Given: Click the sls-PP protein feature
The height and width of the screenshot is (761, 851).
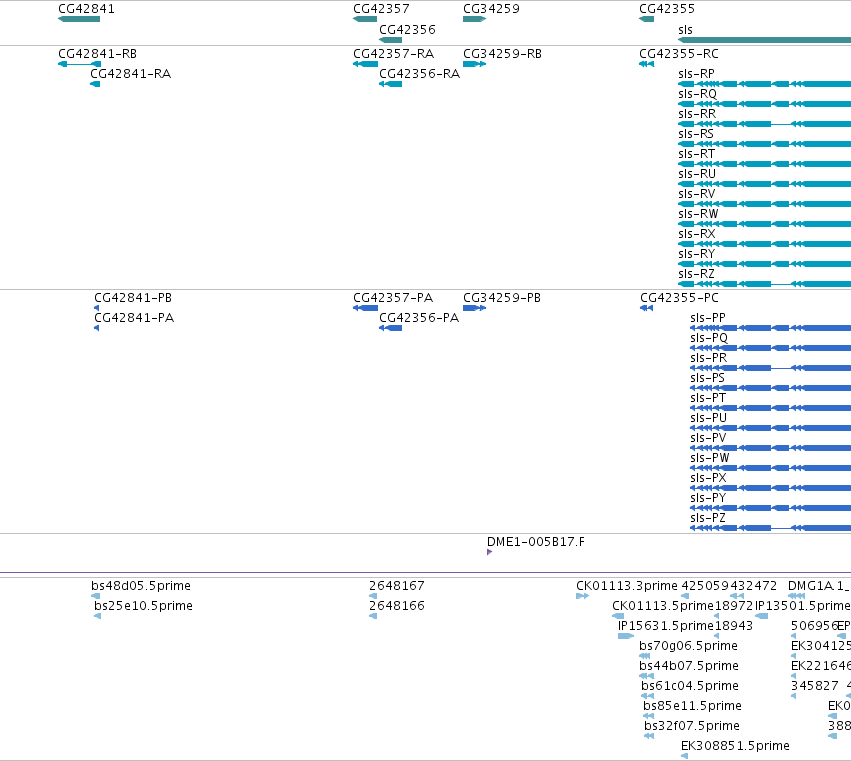Looking at the screenshot, I should [771, 328].
